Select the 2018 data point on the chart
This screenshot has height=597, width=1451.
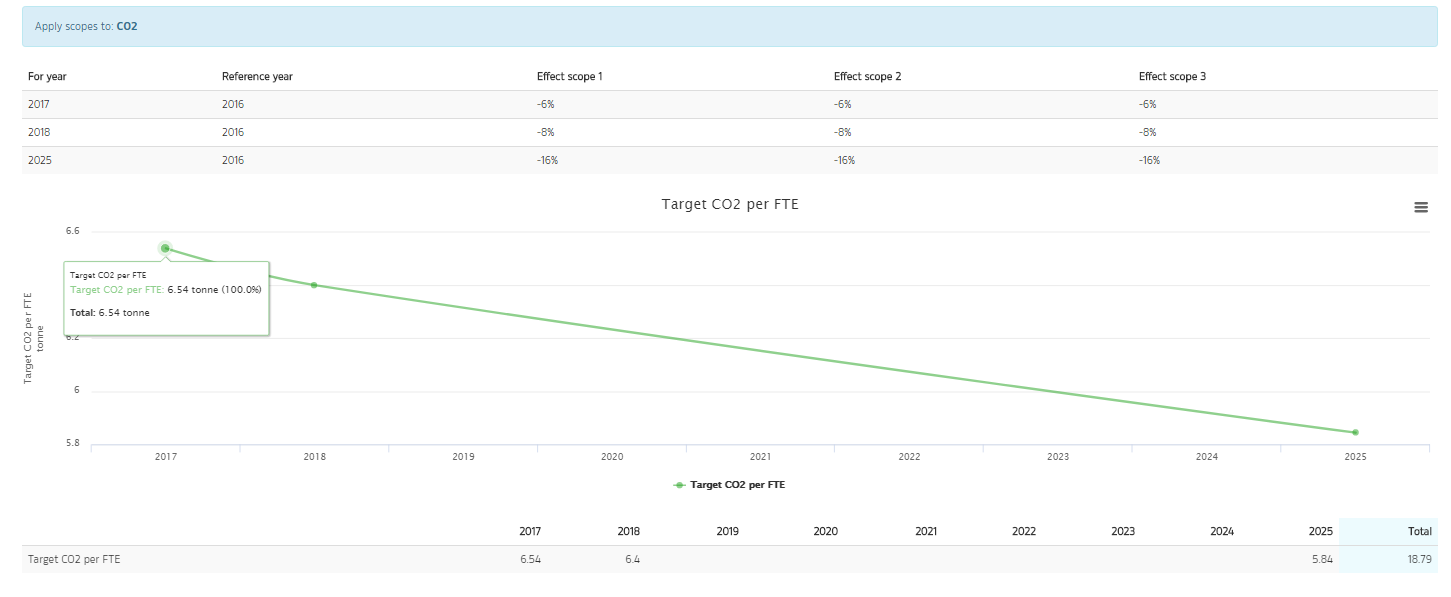coord(314,285)
